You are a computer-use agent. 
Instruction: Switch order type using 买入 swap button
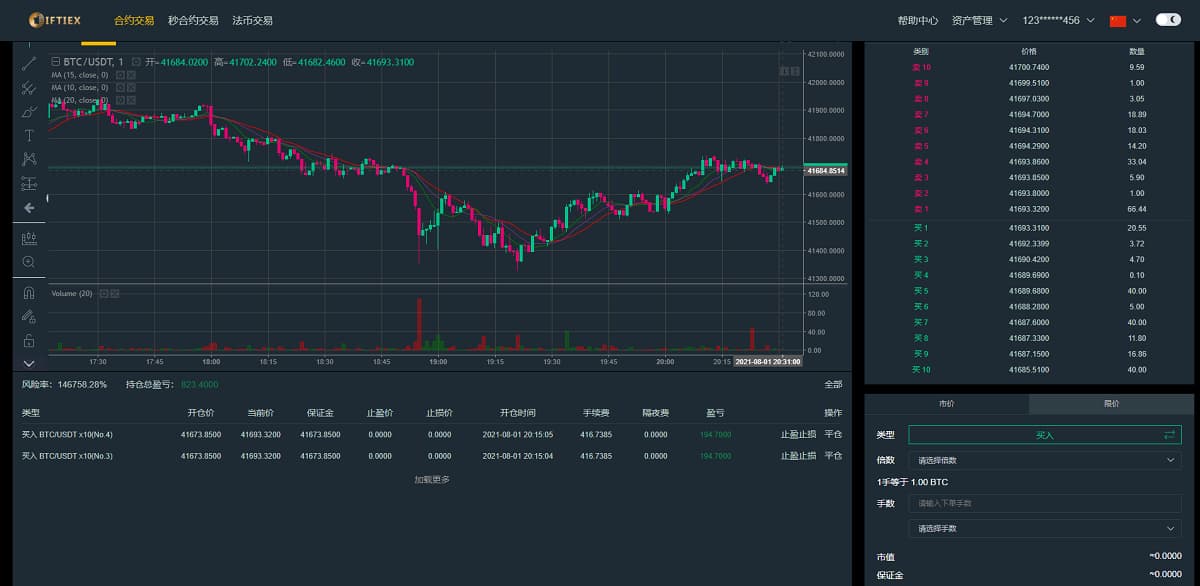[x=1169, y=435]
